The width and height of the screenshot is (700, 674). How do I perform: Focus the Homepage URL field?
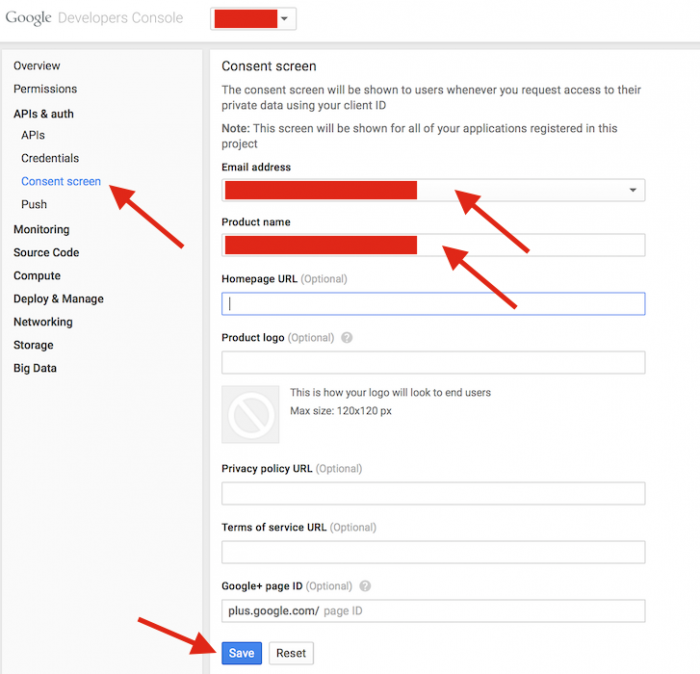(433, 304)
